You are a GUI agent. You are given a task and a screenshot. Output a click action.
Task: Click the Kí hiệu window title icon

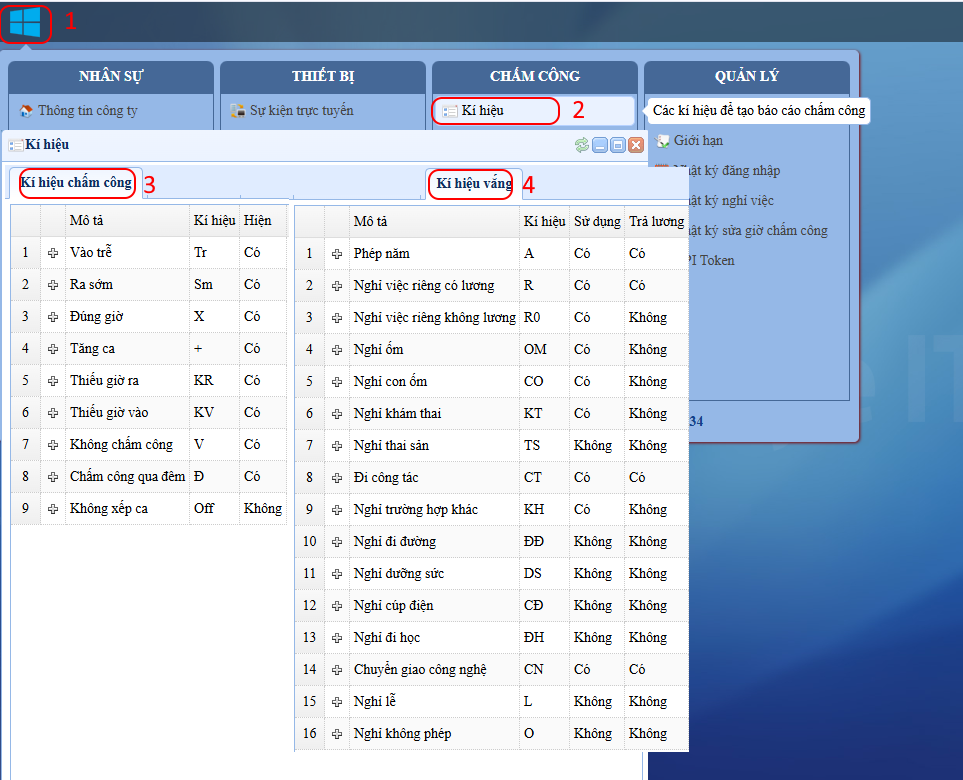pyautogui.click(x=16, y=145)
